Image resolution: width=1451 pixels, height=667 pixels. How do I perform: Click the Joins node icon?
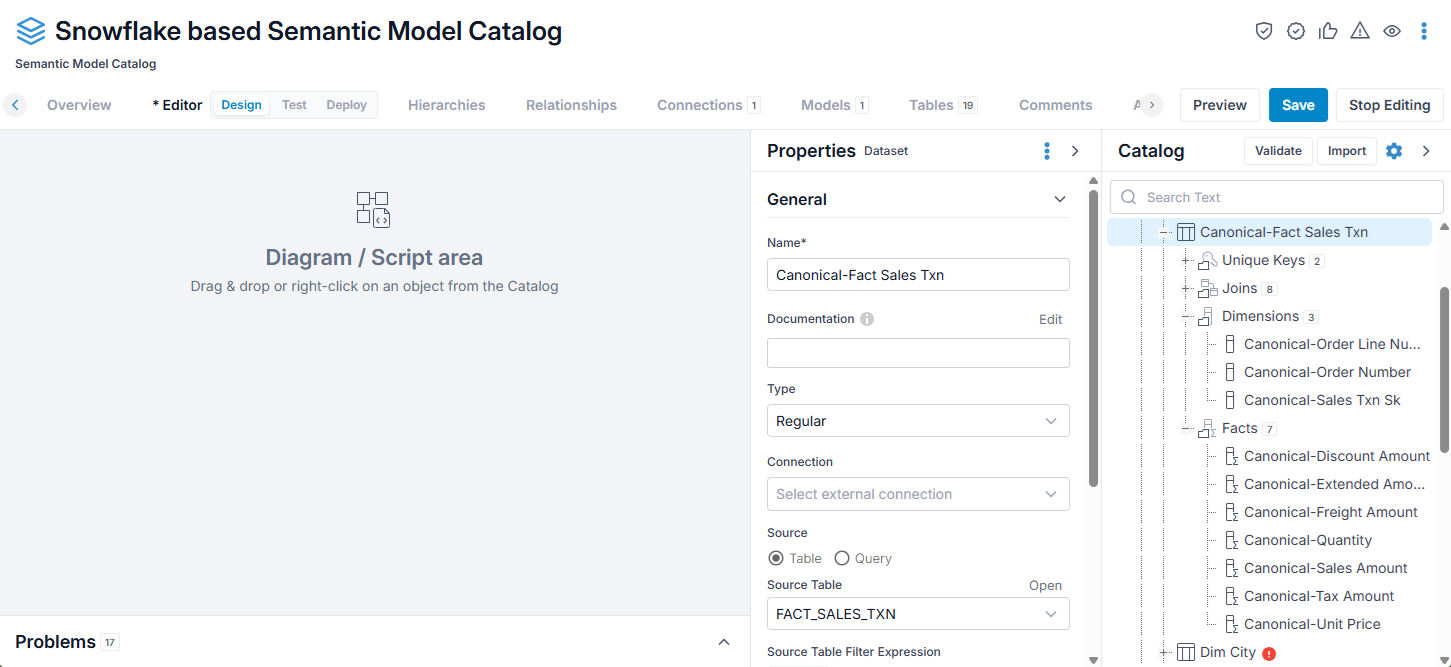[x=1208, y=288]
